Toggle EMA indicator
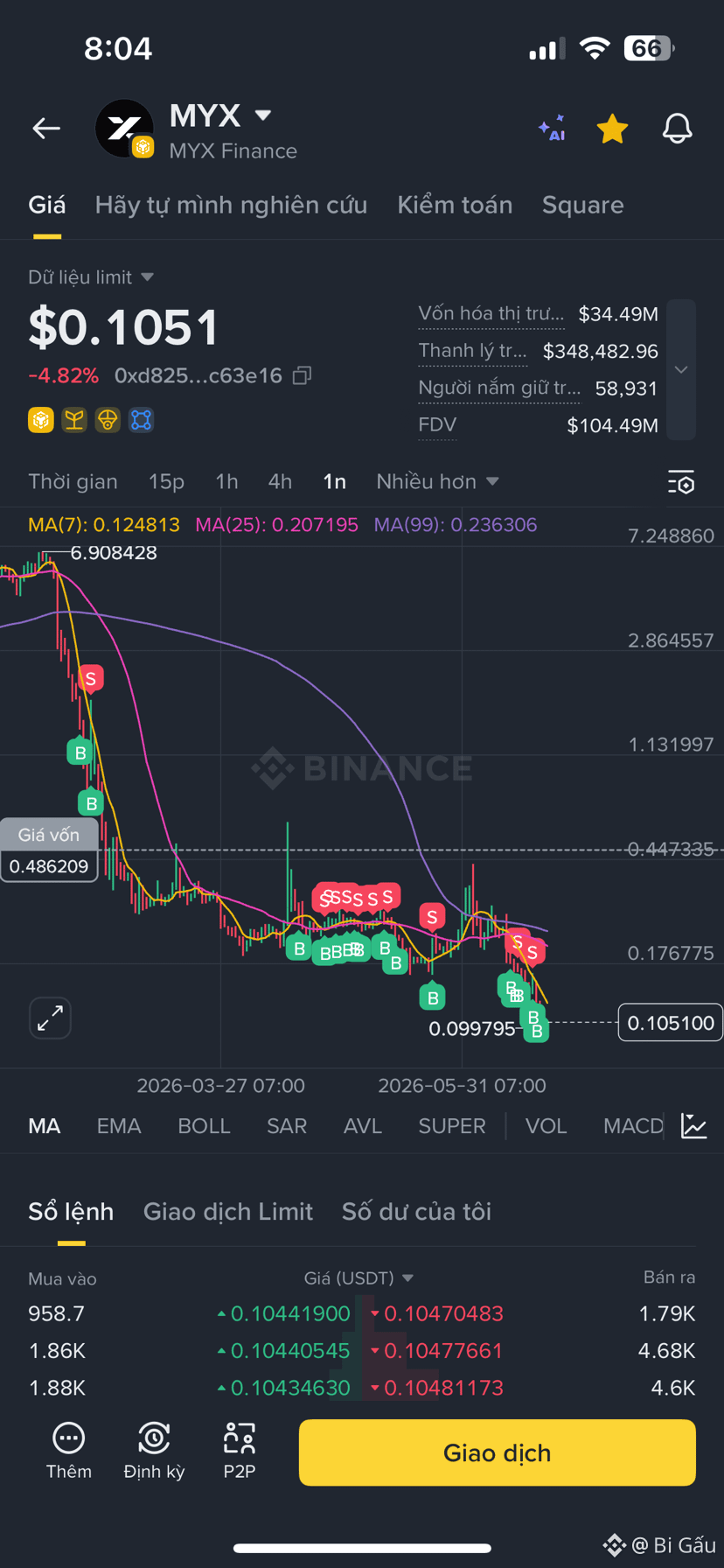Viewport: 724px width, 1568px height. 119,1126
